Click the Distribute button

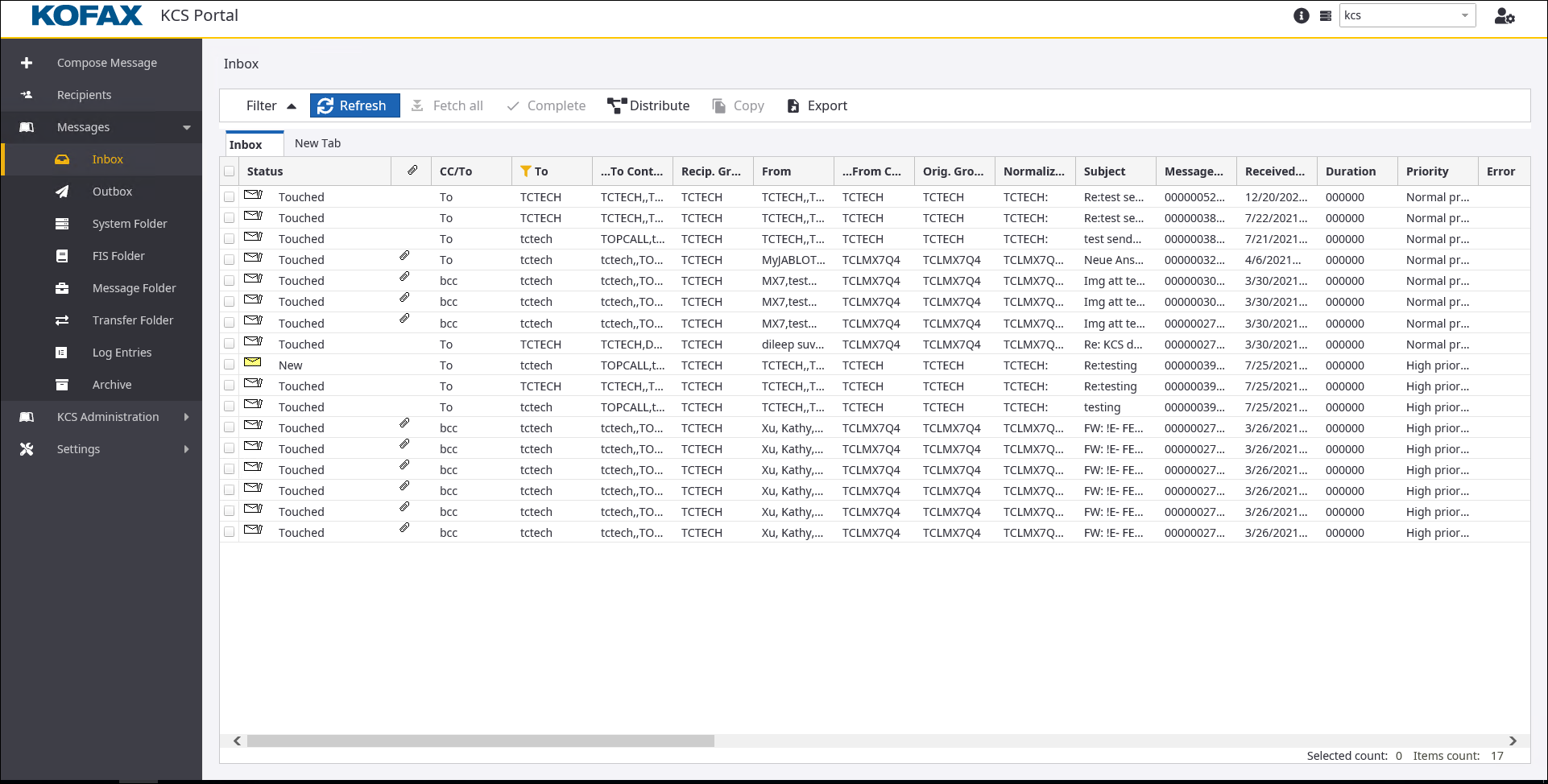pos(648,105)
